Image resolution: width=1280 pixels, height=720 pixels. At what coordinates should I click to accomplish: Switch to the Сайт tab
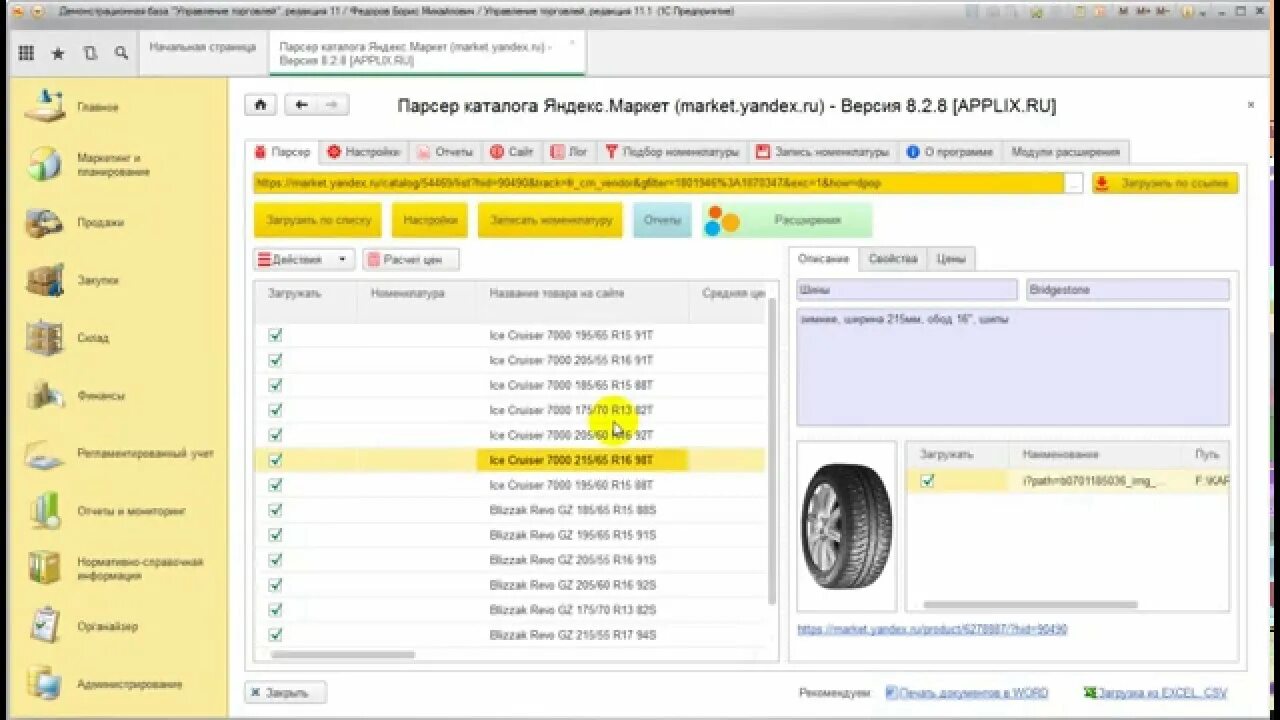(x=512, y=152)
